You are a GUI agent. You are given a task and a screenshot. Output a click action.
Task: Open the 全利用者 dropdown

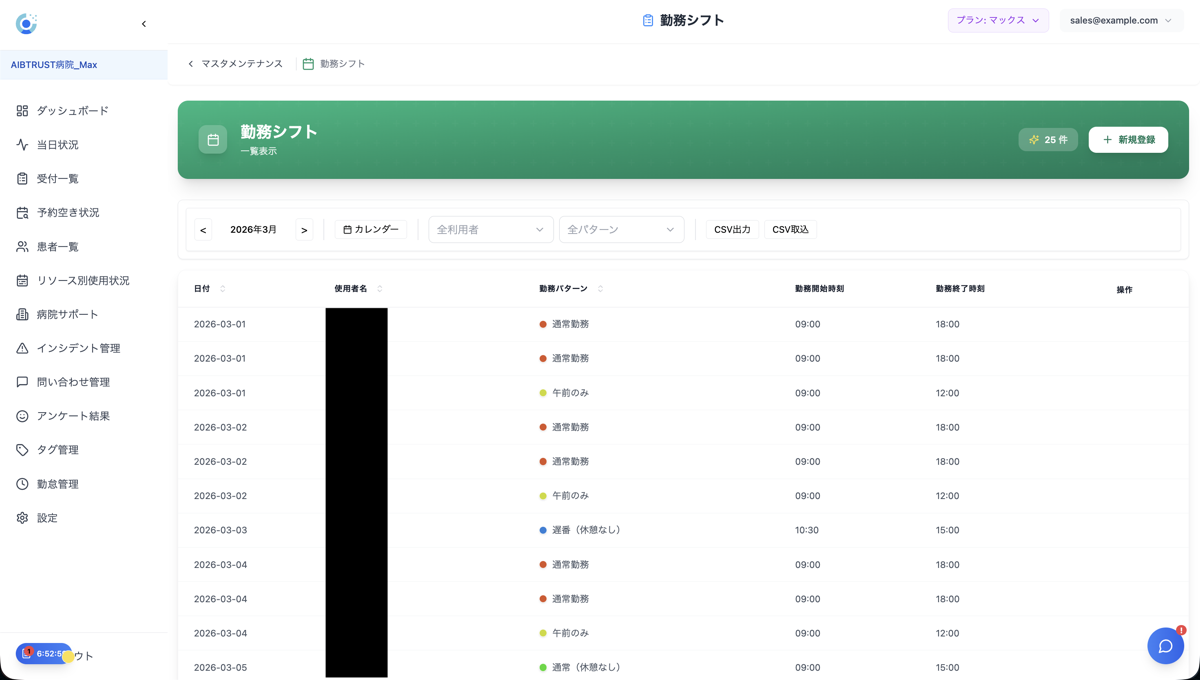click(x=490, y=229)
